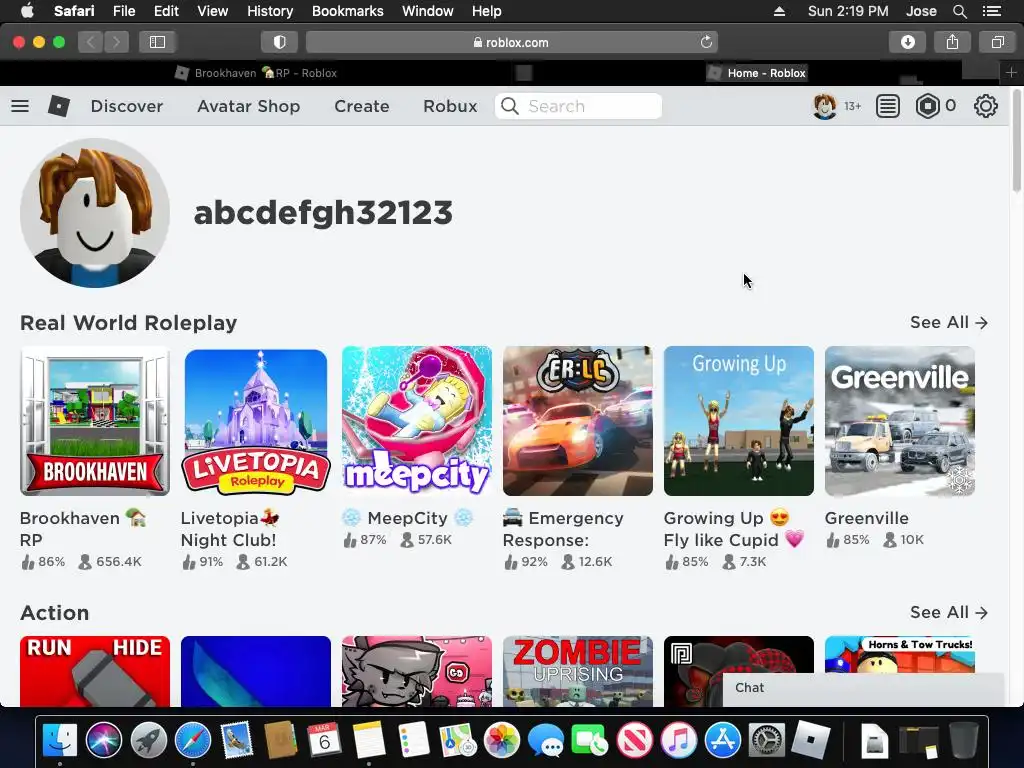Open Finder from the Dock
1024x768 pixels.
coord(59,740)
